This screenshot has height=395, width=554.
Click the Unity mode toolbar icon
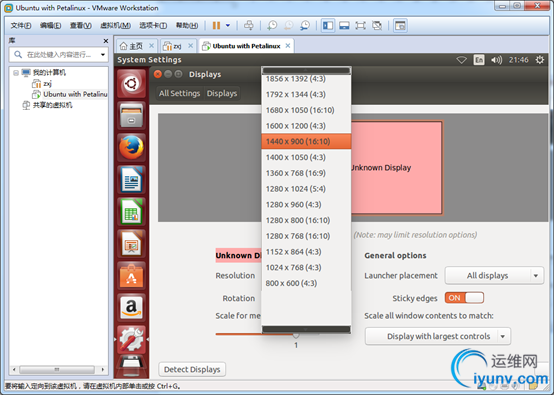377,25
